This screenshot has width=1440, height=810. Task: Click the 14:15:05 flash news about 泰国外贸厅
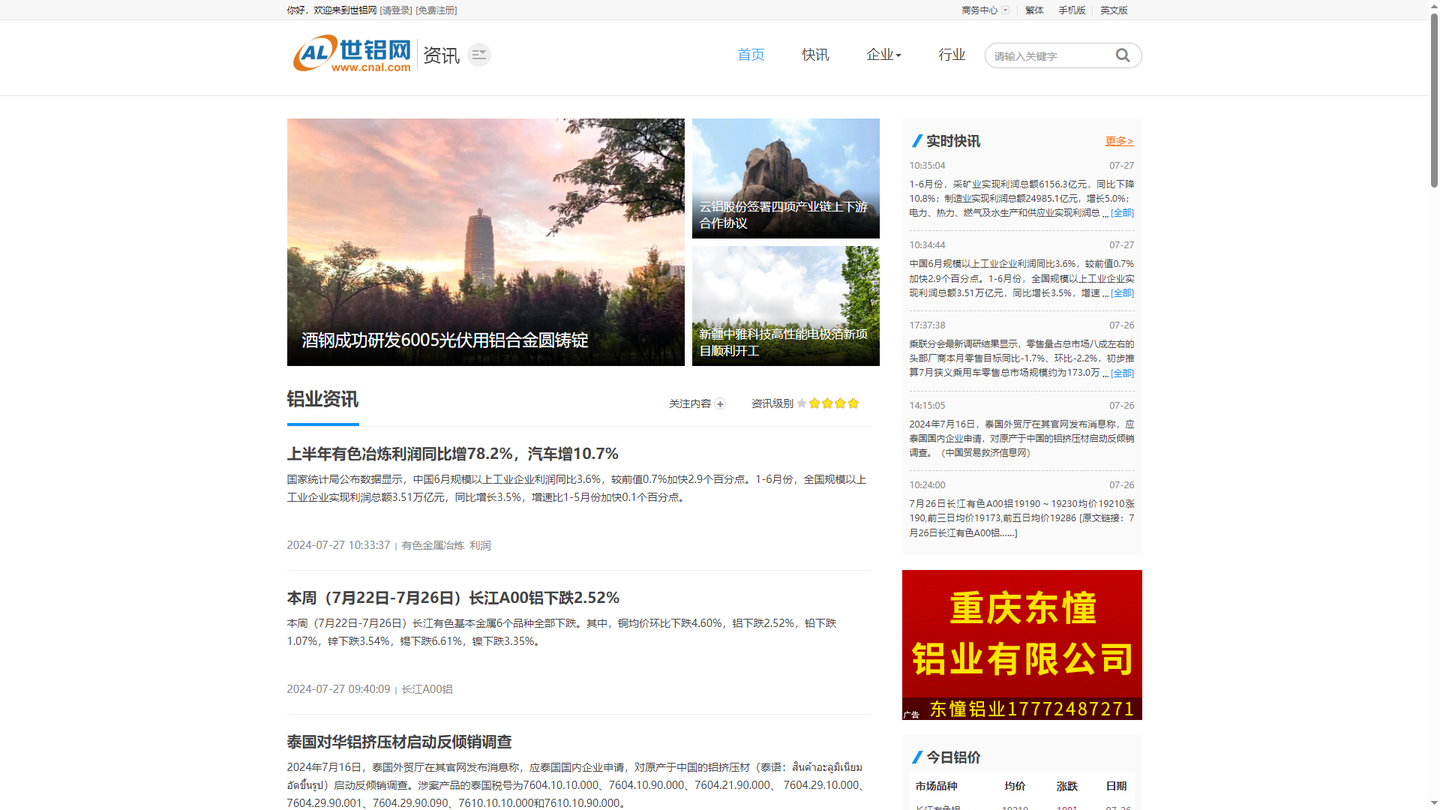point(1022,438)
